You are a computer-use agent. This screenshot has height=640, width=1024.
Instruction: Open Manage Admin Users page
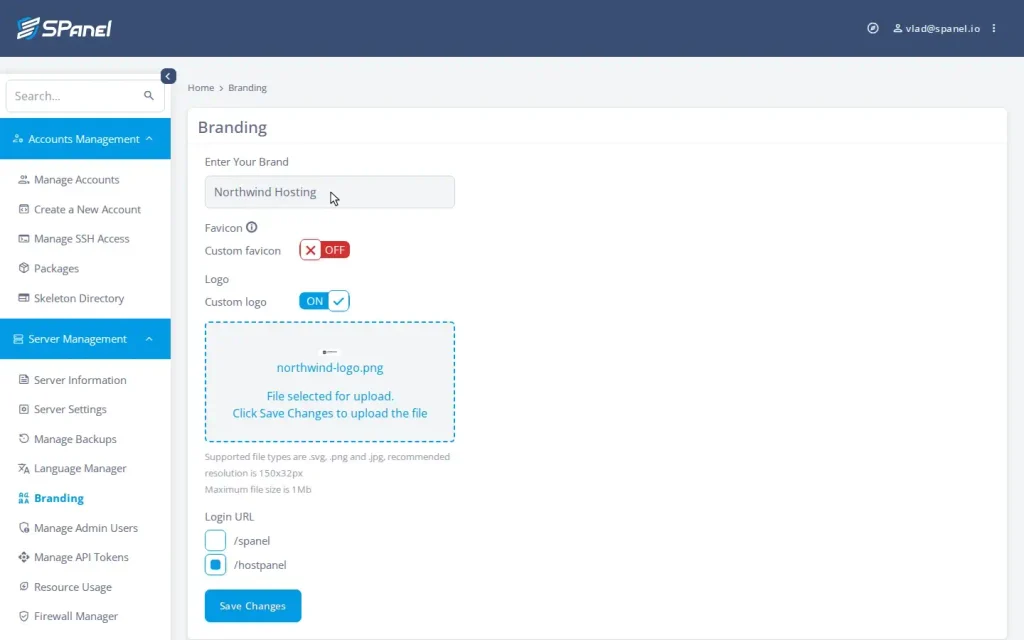point(86,528)
